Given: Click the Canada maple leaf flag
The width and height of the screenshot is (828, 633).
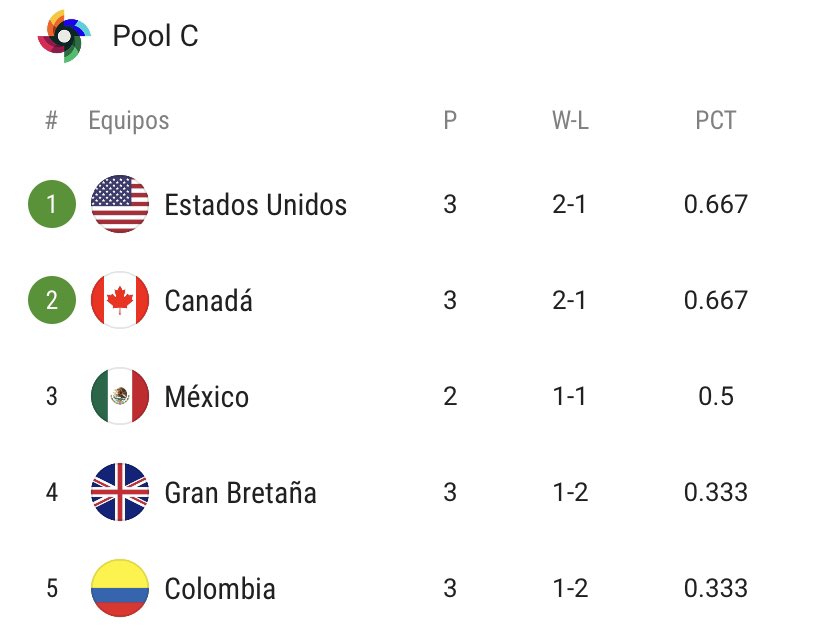Looking at the screenshot, I should point(120,300).
